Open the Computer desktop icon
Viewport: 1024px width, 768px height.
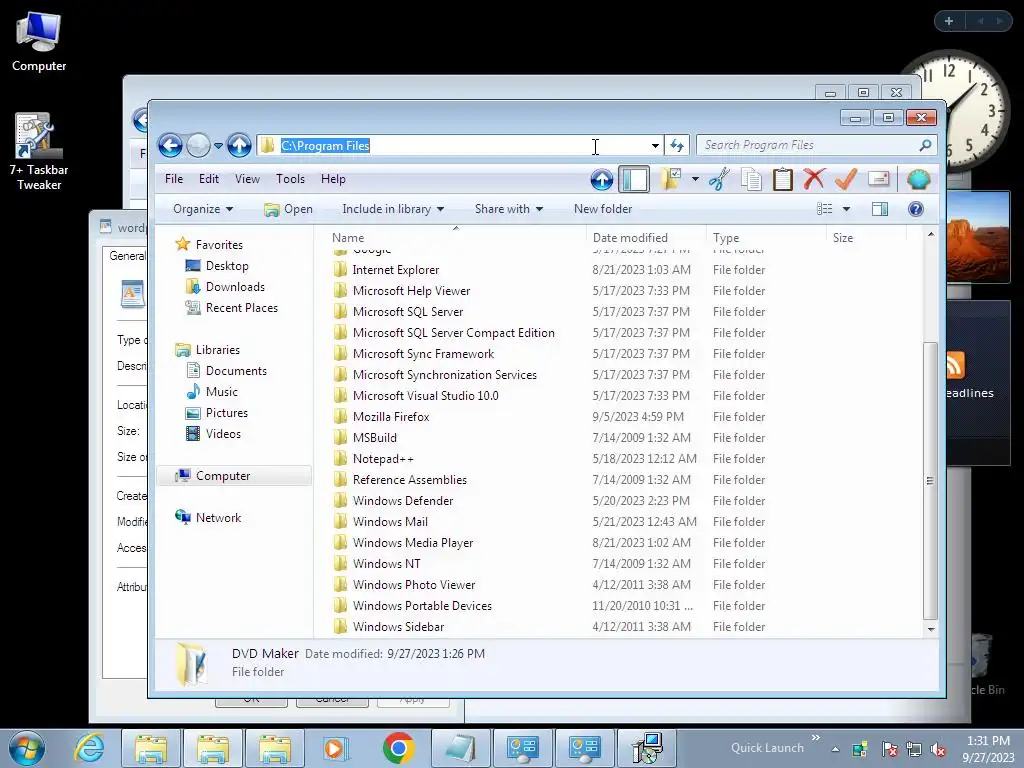click(x=39, y=41)
